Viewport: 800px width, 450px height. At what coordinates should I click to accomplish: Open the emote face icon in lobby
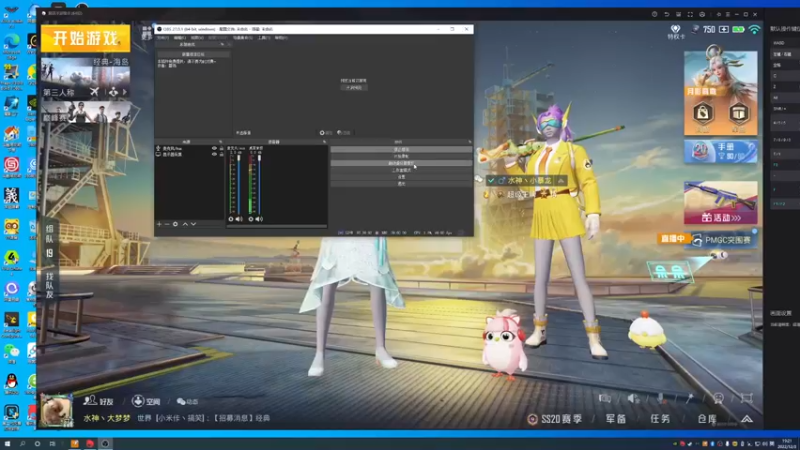(718, 398)
